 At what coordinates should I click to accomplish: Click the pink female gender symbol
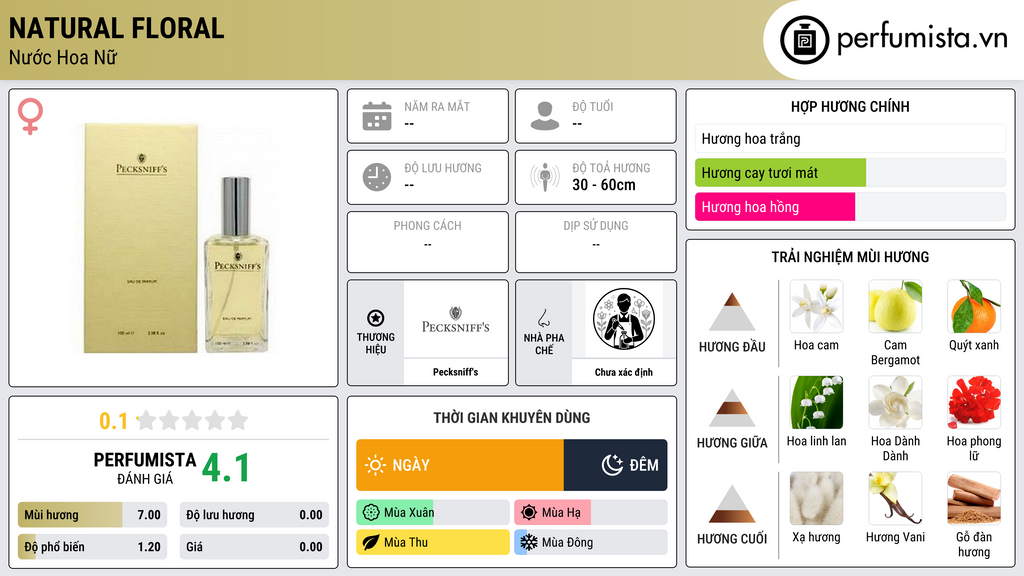pyautogui.click(x=30, y=116)
